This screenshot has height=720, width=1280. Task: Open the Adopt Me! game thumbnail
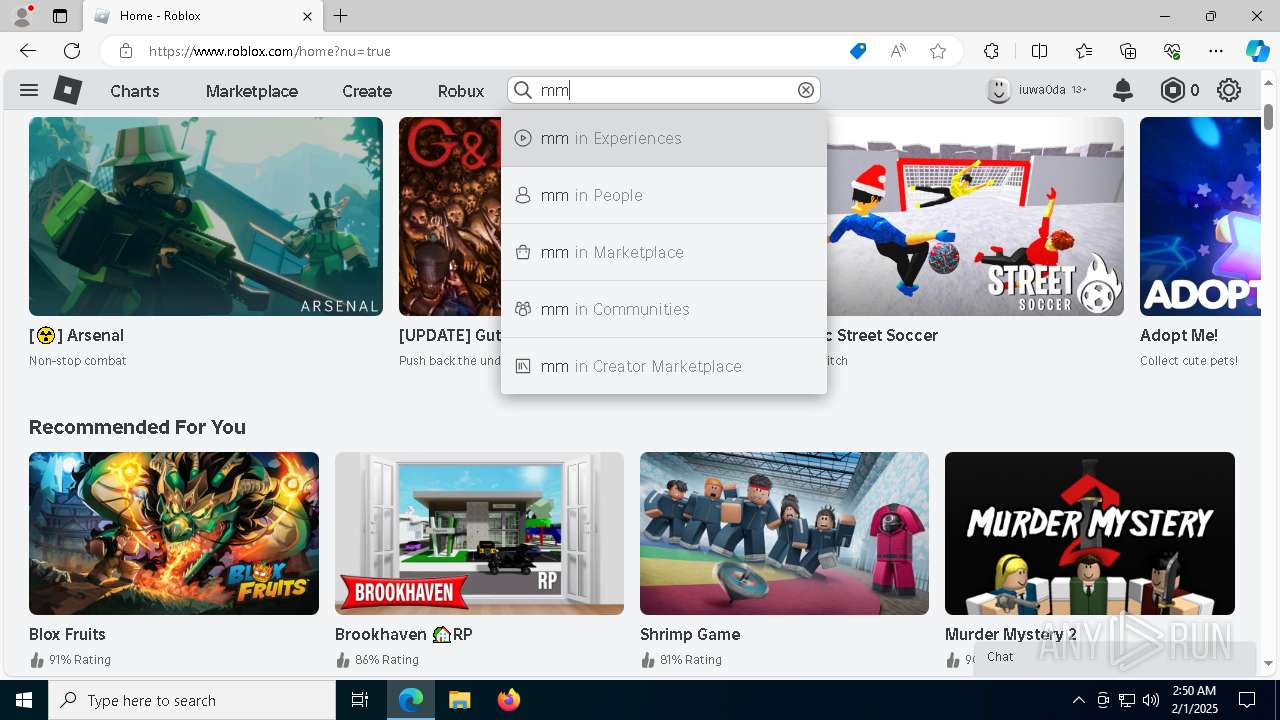1200,216
